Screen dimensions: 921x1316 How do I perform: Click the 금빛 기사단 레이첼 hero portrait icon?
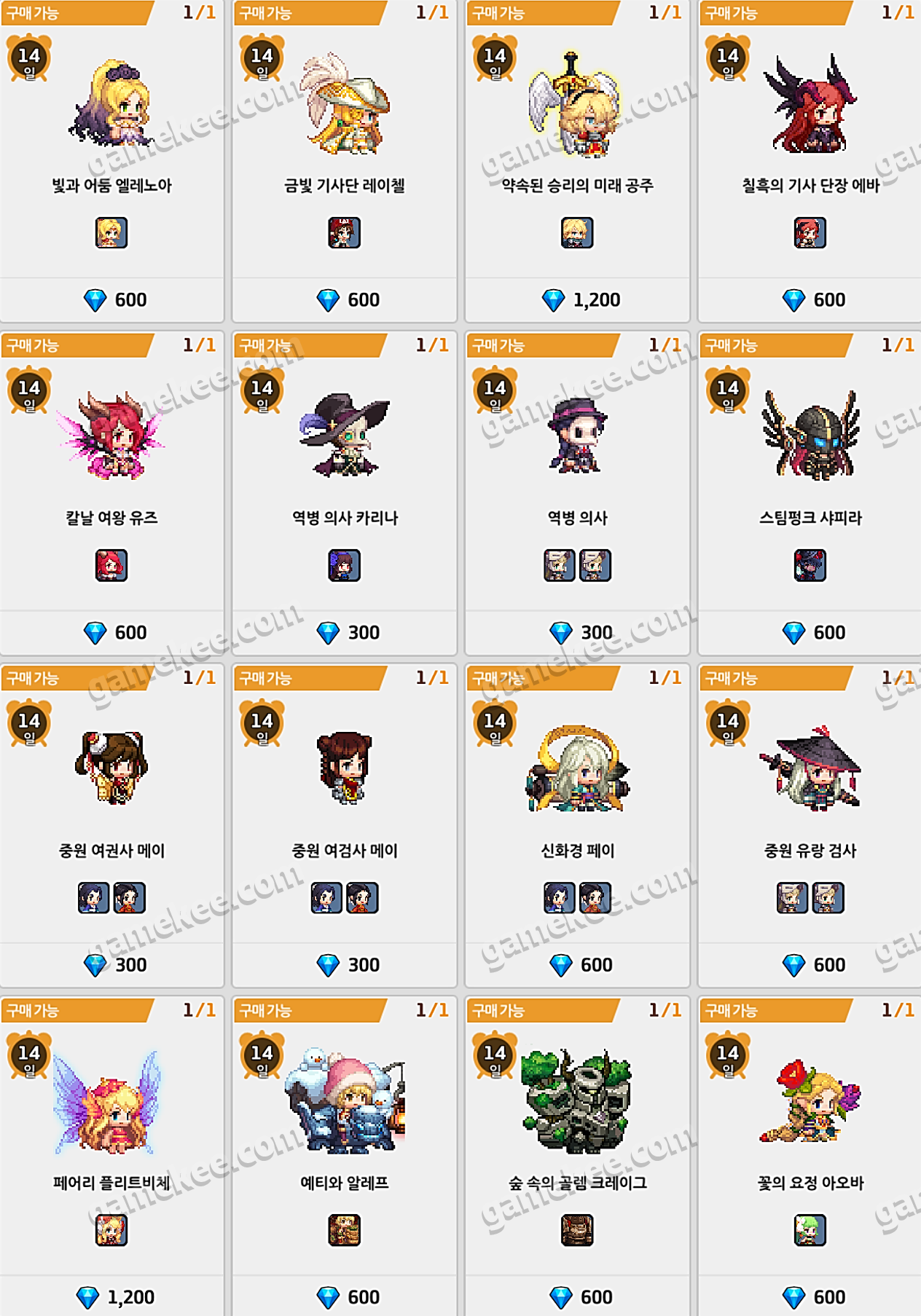(x=344, y=232)
